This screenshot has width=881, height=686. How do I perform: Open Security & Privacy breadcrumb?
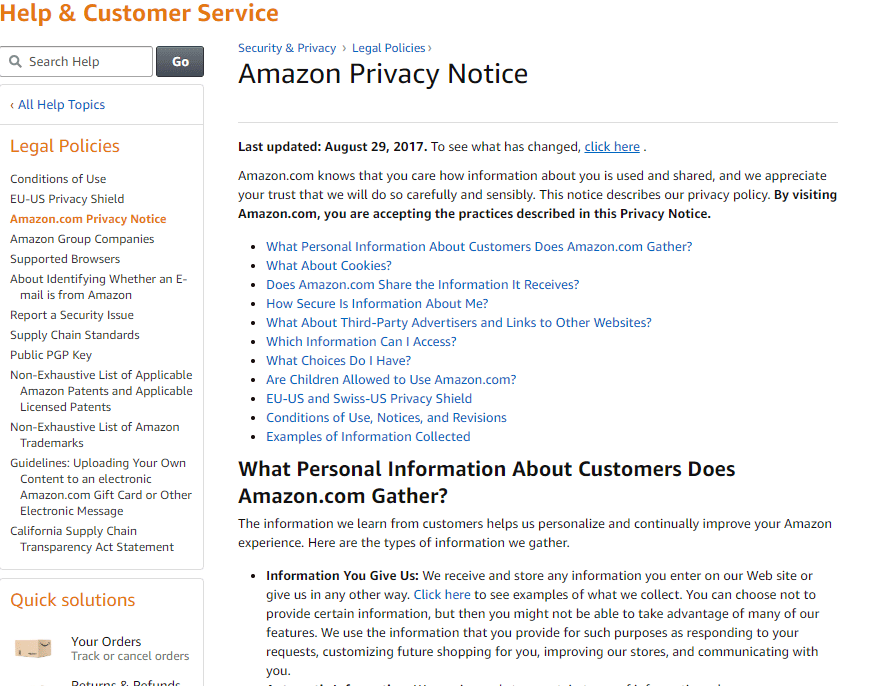[287, 48]
